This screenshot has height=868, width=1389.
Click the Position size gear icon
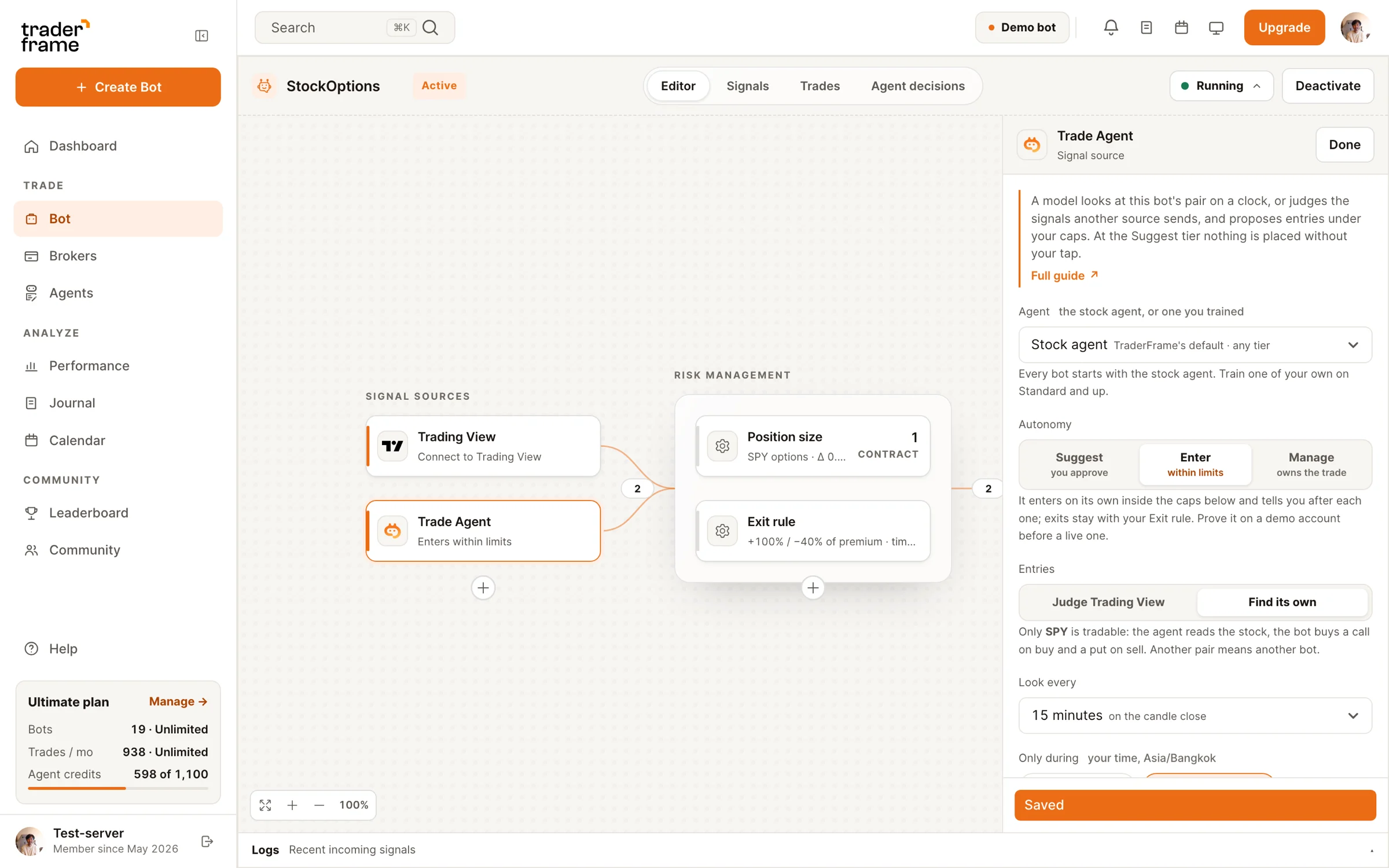click(722, 446)
